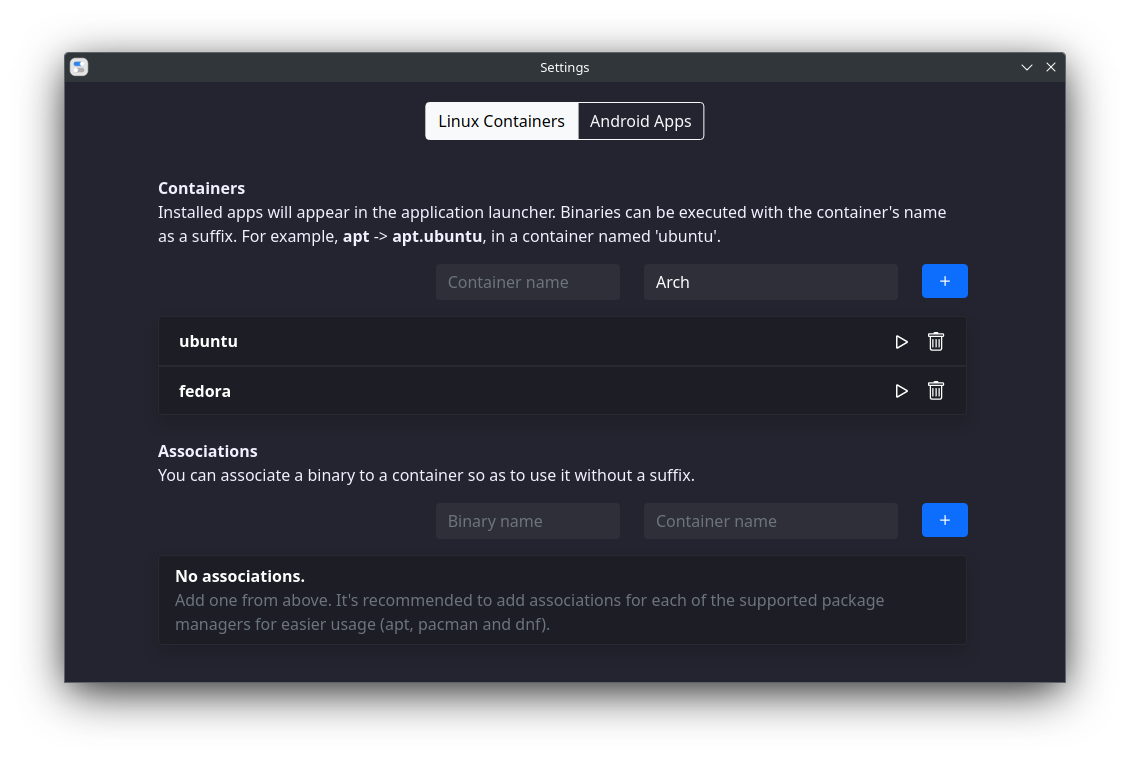Click the ubuntu container name label
The width and height of the screenshot is (1130, 759).
coord(208,341)
